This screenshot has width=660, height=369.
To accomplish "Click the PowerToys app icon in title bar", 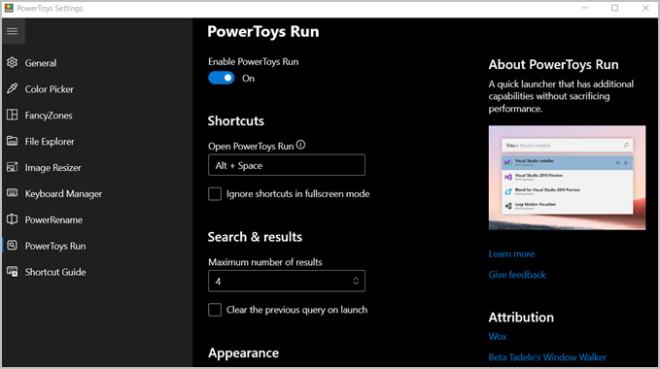I will click(x=9, y=8).
